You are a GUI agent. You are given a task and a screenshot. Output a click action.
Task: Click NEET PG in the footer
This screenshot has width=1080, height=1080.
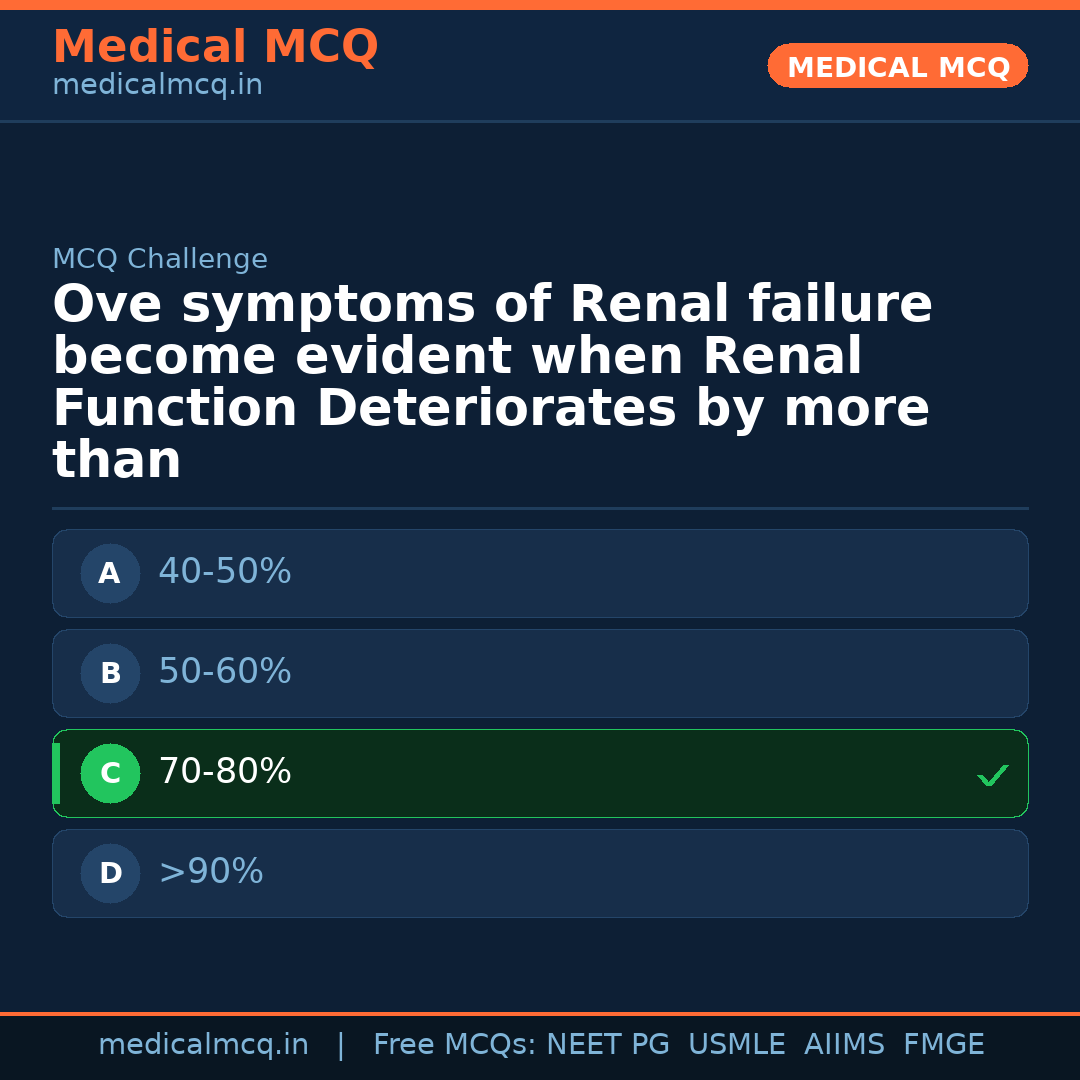tap(608, 1045)
